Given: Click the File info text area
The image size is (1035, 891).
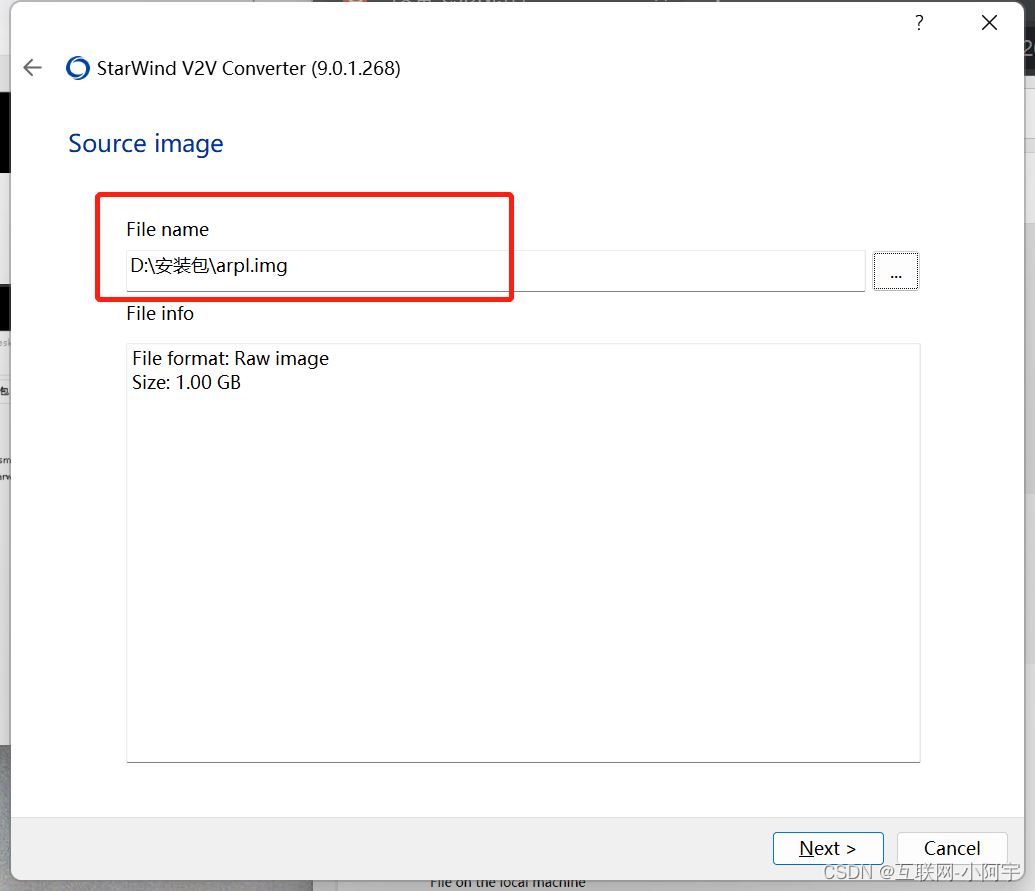Looking at the screenshot, I should point(523,552).
